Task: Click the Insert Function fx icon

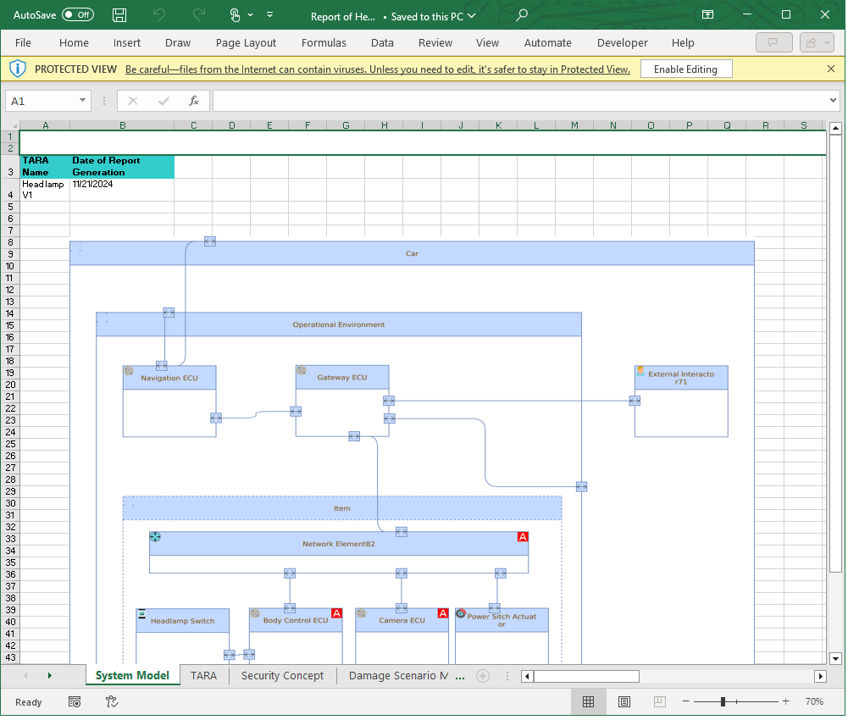Action: click(194, 100)
